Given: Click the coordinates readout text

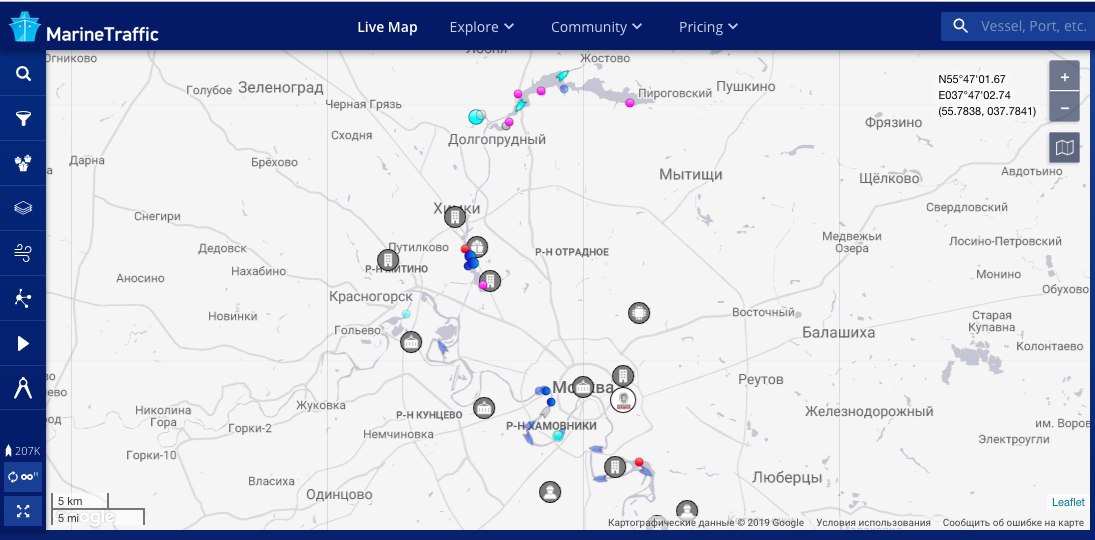Looking at the screenshot, I should tap(987, 95).
